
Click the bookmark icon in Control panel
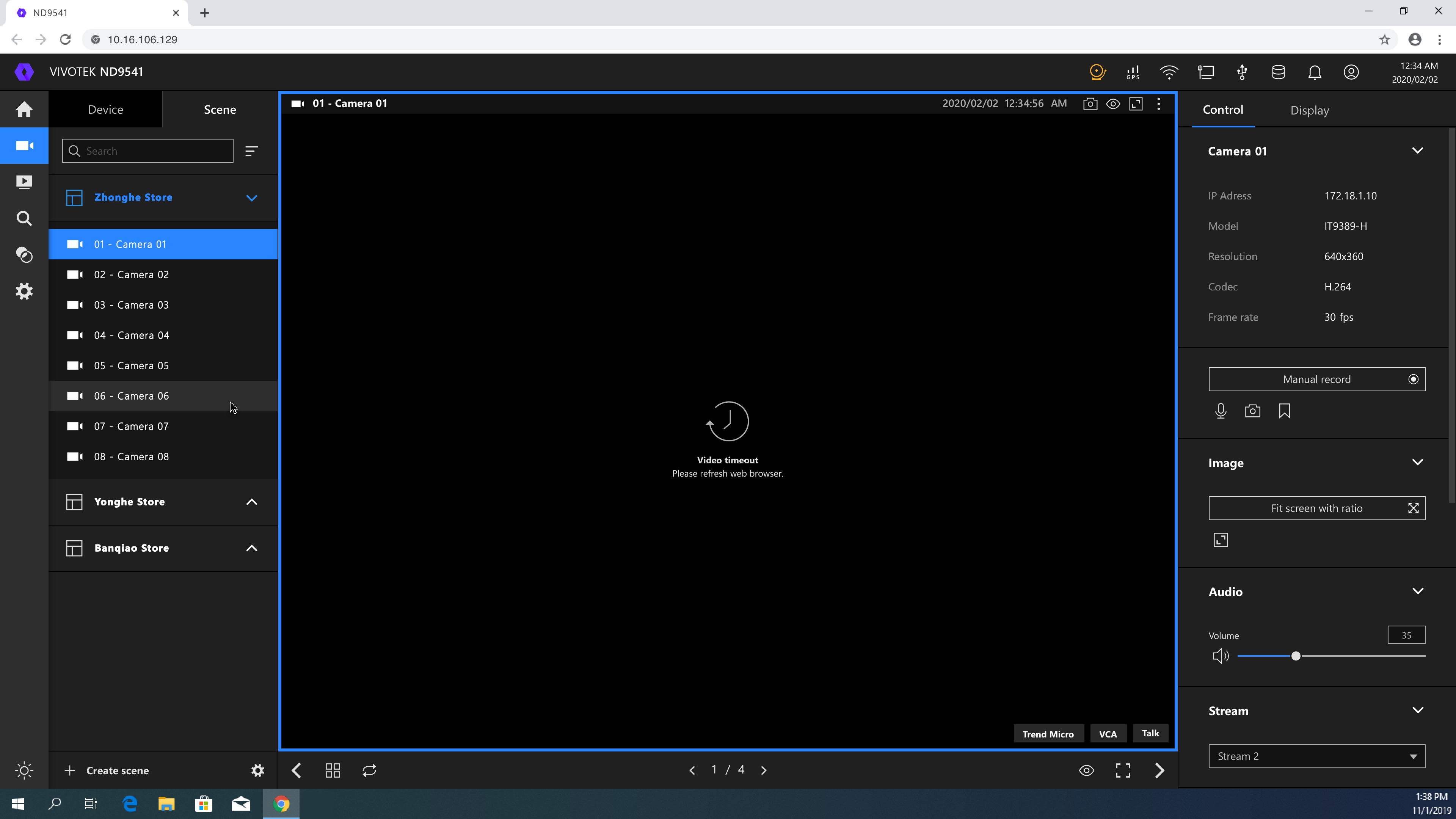[1284, 411]
